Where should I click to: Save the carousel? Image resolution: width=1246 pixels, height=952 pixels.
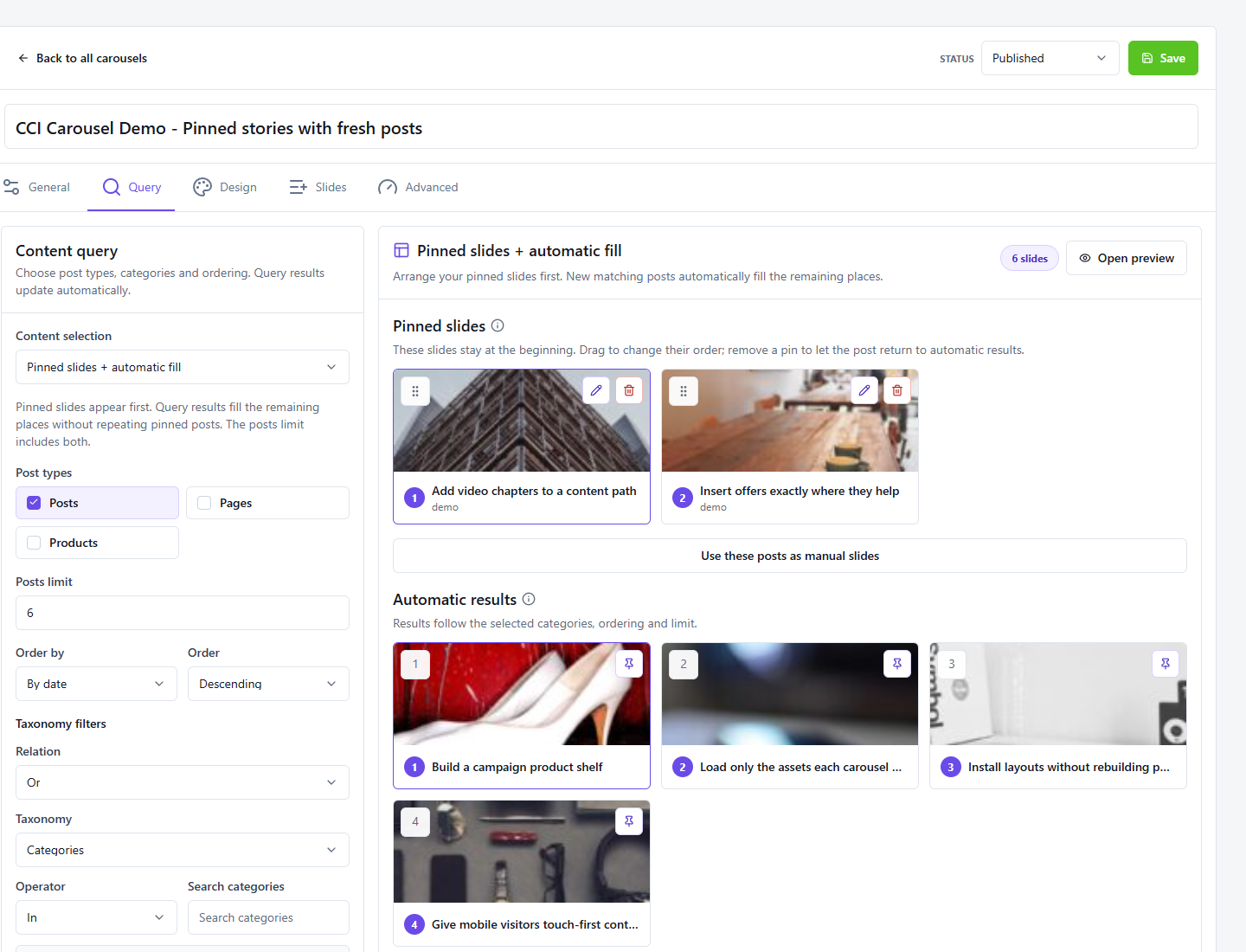point(1163,58)
